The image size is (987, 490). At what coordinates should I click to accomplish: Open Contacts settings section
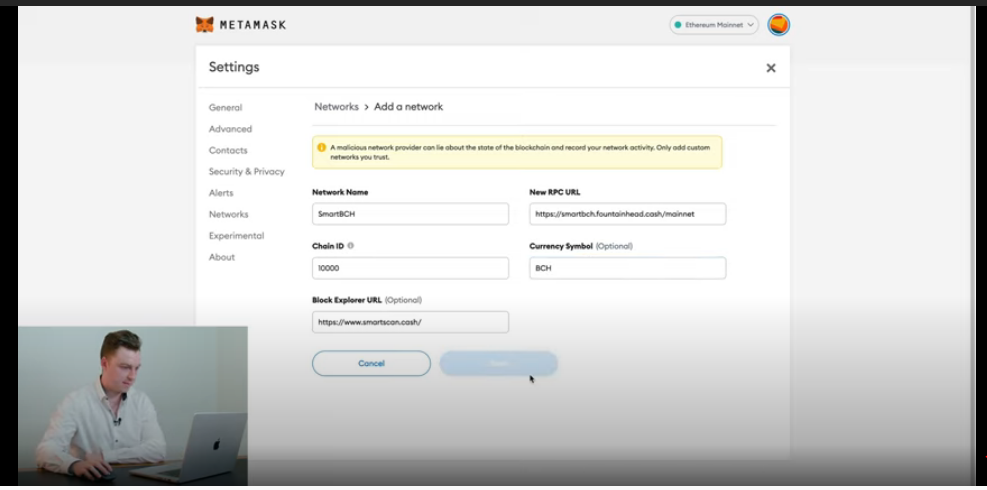pos(228,151)
